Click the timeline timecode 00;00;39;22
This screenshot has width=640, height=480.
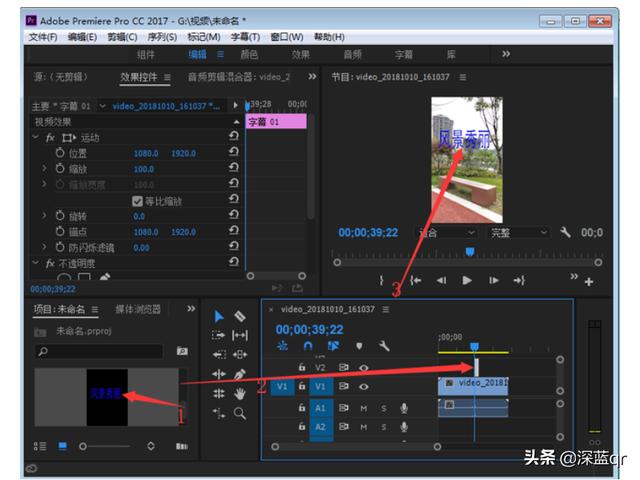pos(309,329)
